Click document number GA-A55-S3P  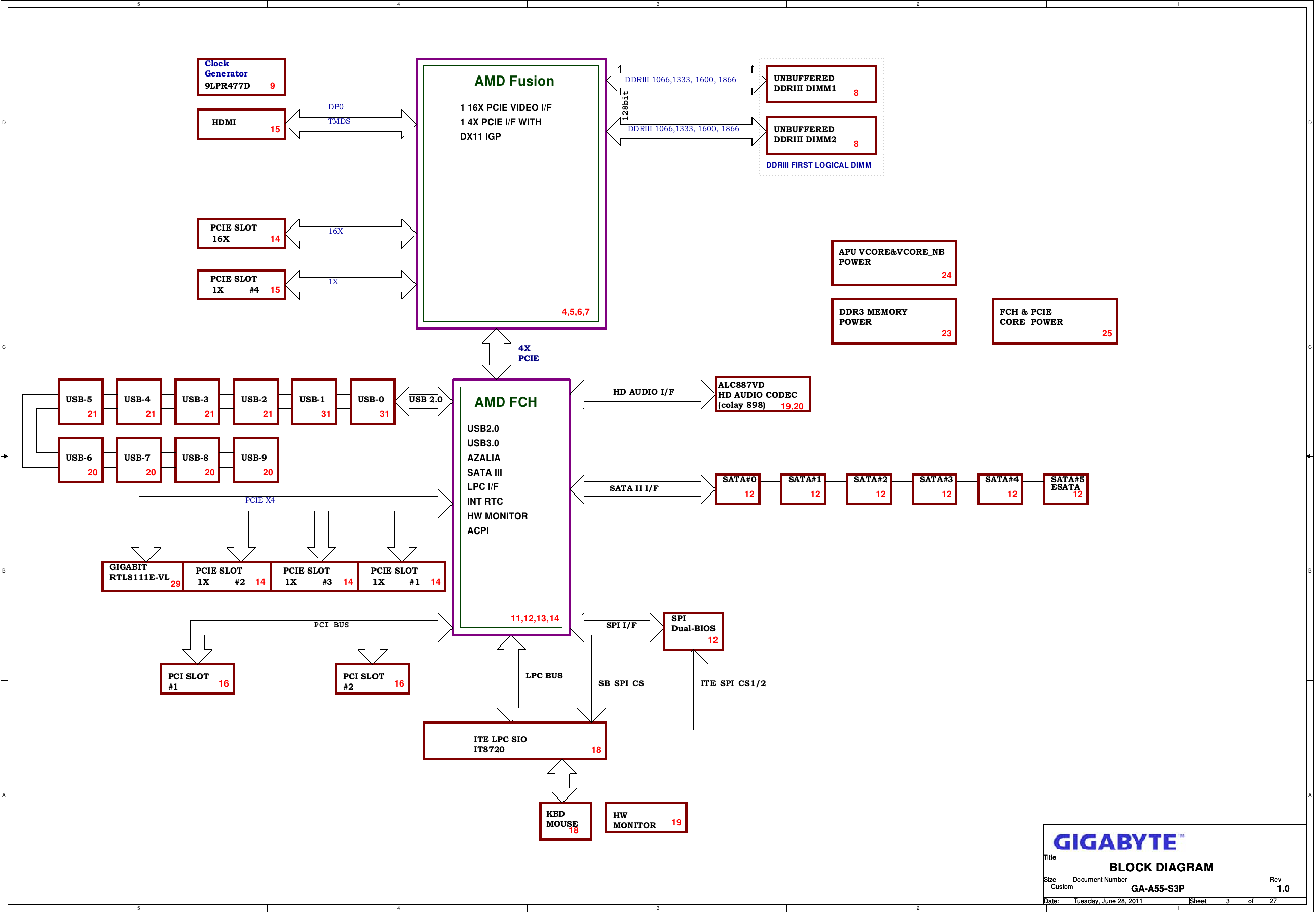[x=1158, y=889]
